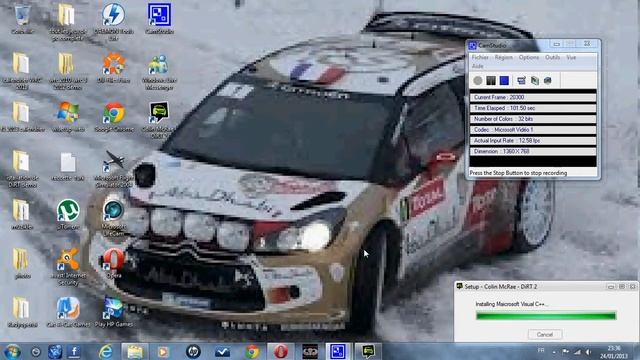Click the Setup window title bar icon
The height and width of the screenshot is (360, 640).
[x=460, y=287]
